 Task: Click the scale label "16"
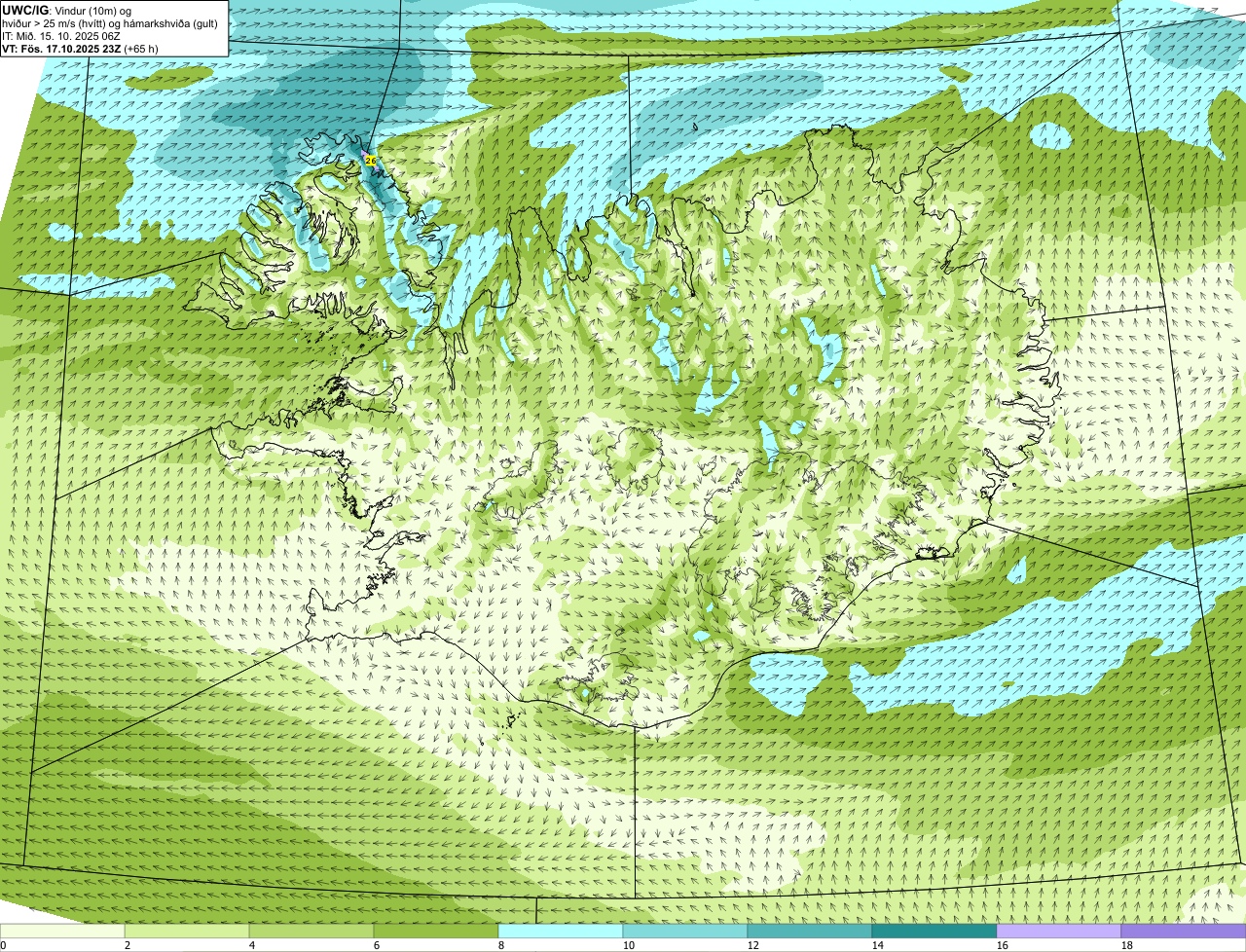1003,945
